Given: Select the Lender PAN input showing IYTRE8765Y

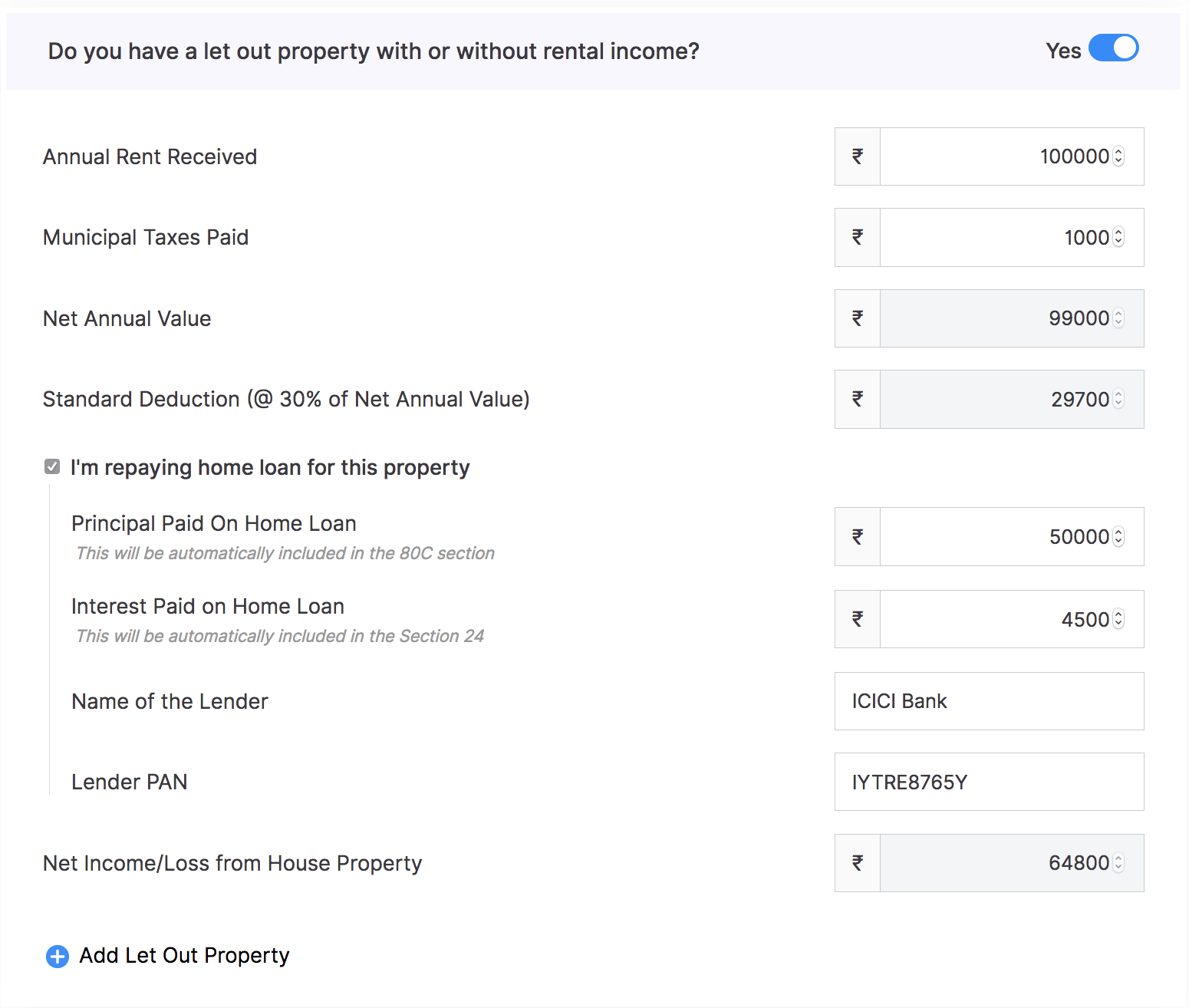Looking at the screenshot, I should pyautogui.click(x=989, y=782).
